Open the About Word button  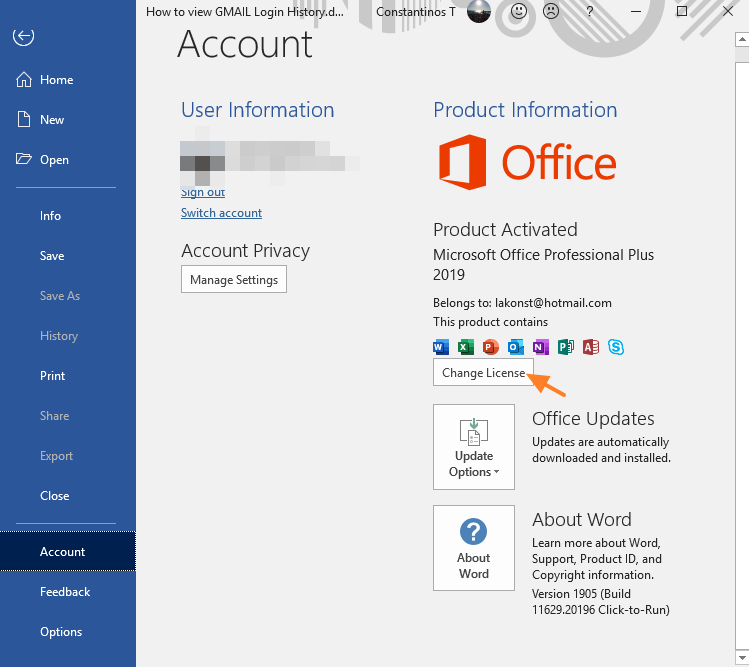(474, 548)
